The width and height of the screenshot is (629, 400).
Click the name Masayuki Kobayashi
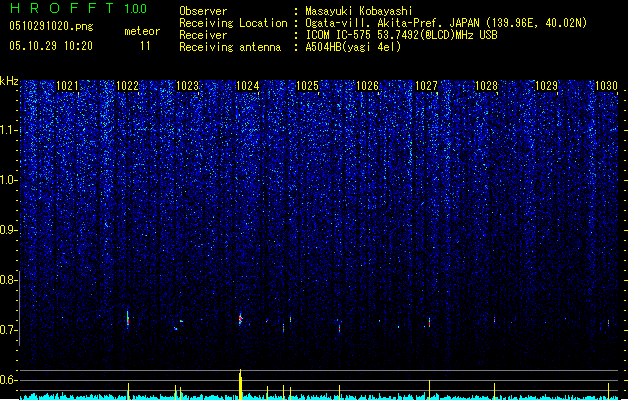[x=359, y=11]
